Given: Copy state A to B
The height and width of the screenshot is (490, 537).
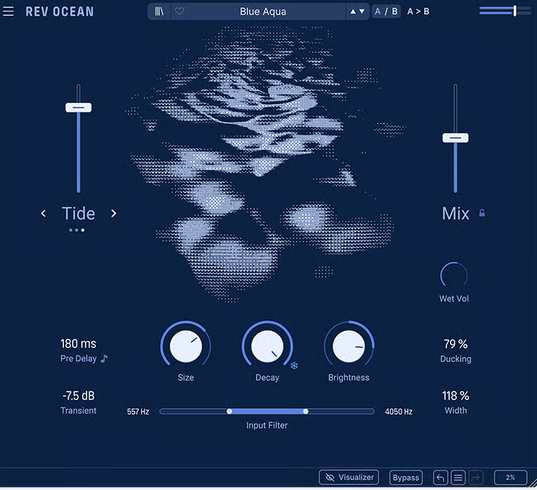Looking at the screenshot, I should pos(418,11).
